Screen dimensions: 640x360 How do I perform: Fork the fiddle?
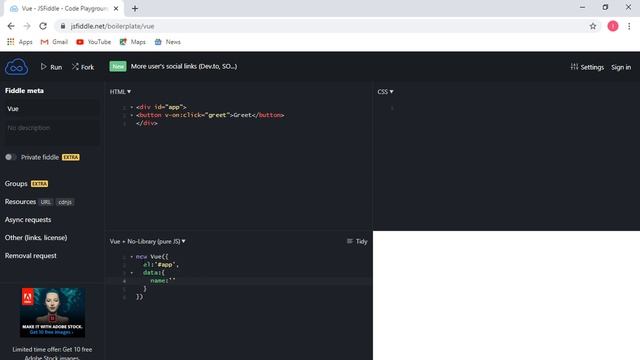[83, 67]
